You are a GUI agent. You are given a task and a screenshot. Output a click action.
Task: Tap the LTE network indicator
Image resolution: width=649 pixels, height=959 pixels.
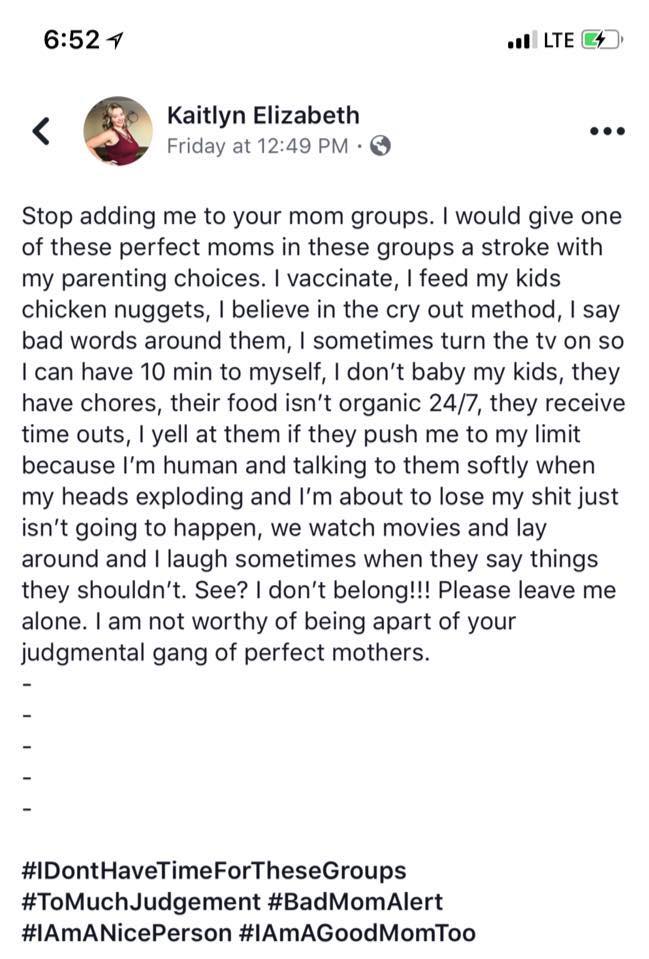pos(559,40)
